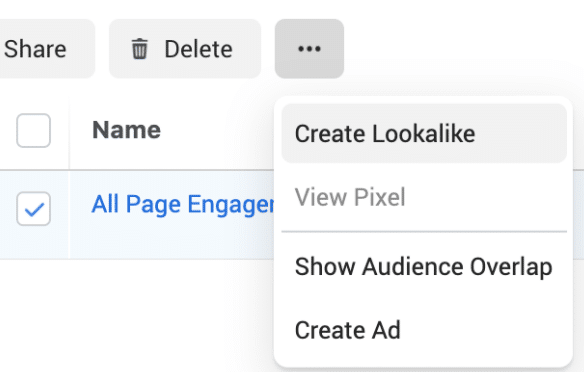Click the trash can icon
584x372 pixels.
point(140,49)
